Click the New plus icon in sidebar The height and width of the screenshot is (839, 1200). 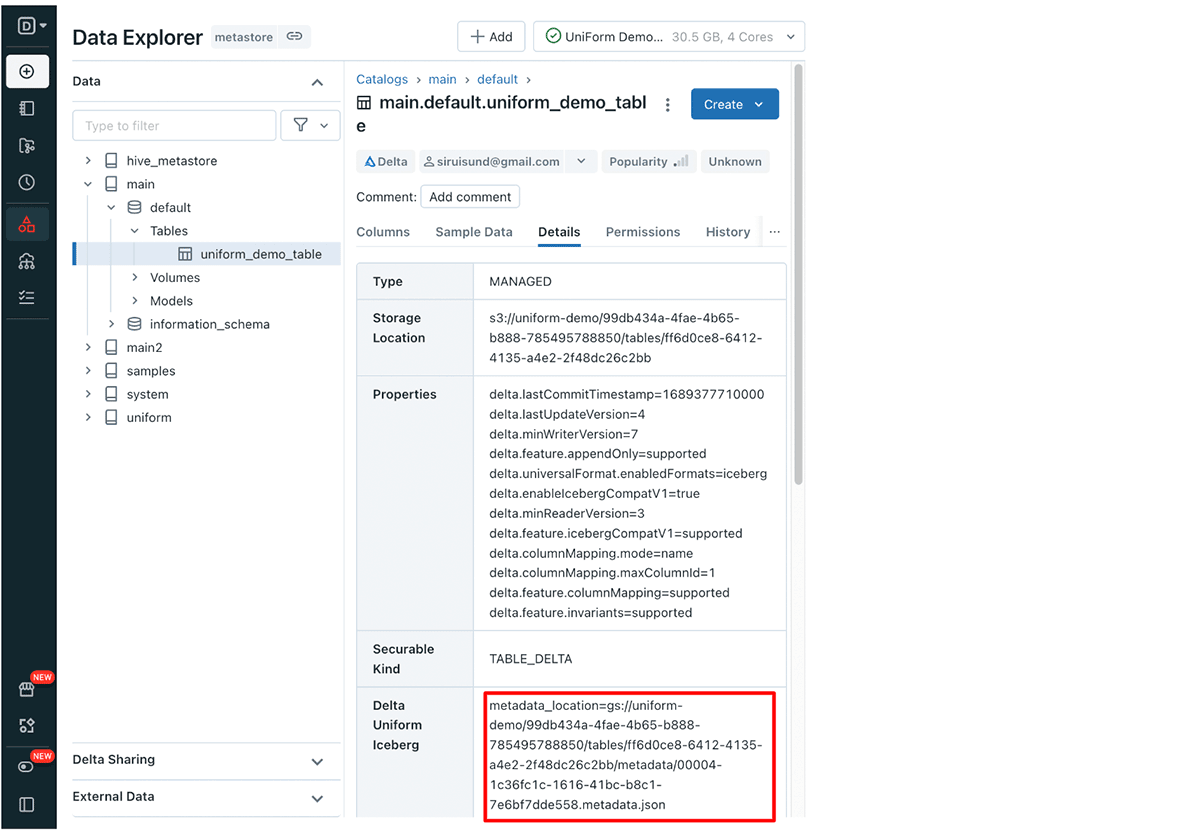(27, 72)
